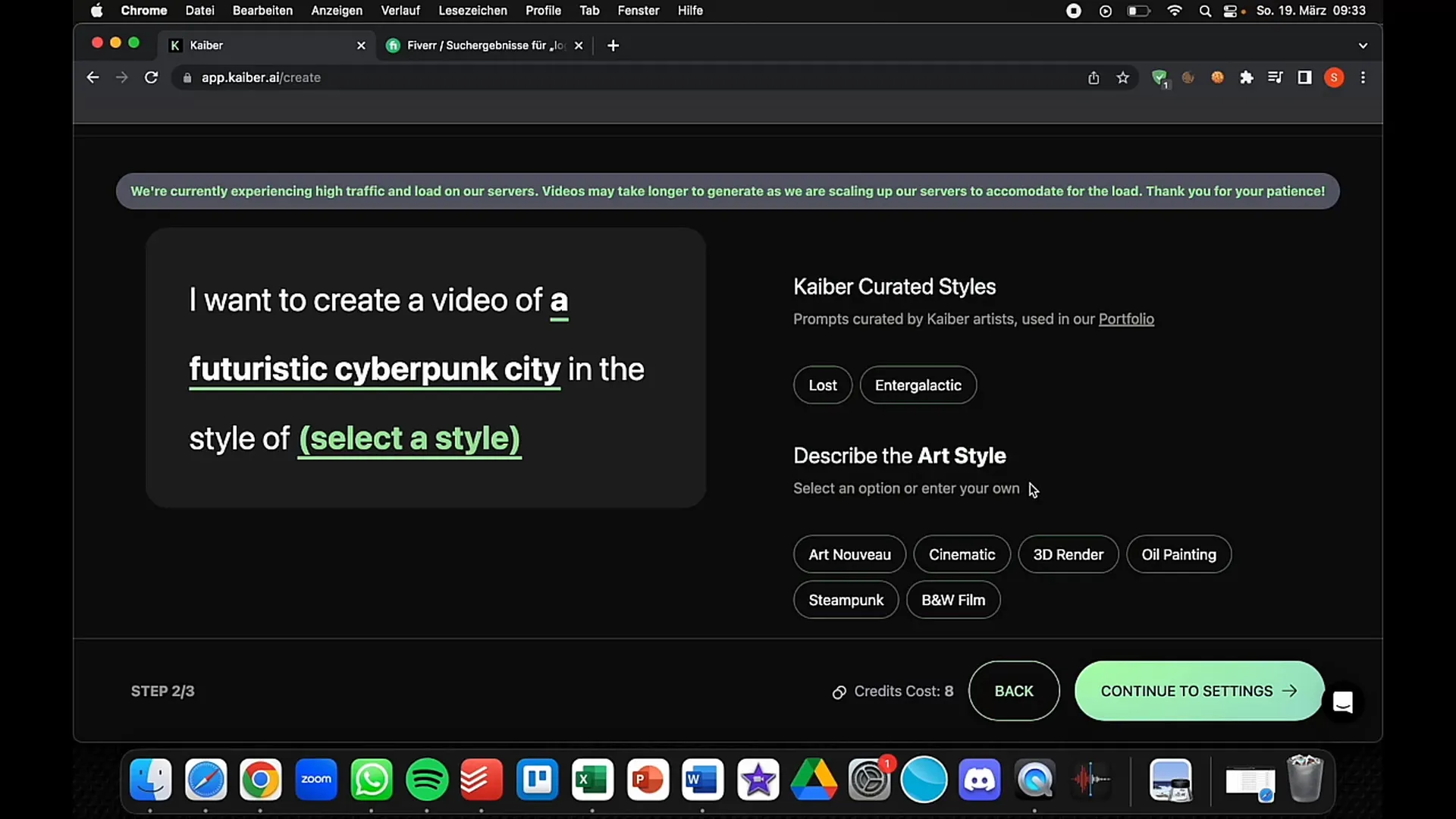Click the page reload icon
Screen dimensions: 1456x819
tap(151, 77)
